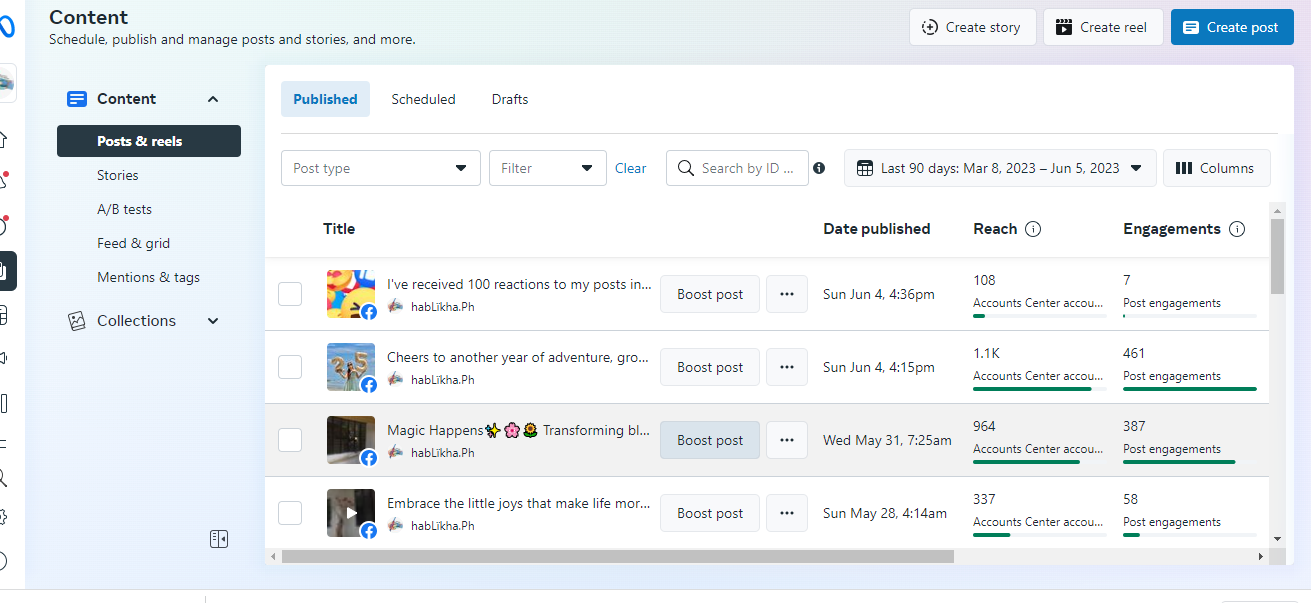
Task: Switch to the Scheduled tab
Action: [423, 99]
